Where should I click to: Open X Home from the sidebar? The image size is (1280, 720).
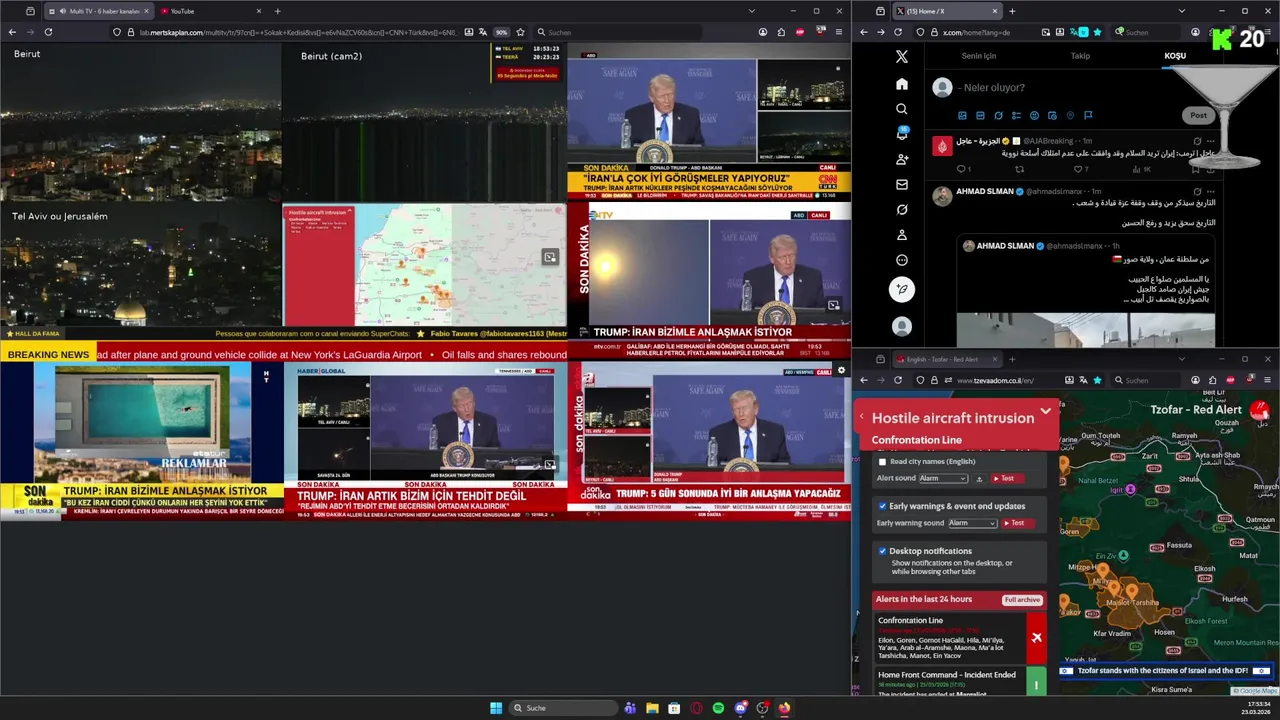(902, 84)
